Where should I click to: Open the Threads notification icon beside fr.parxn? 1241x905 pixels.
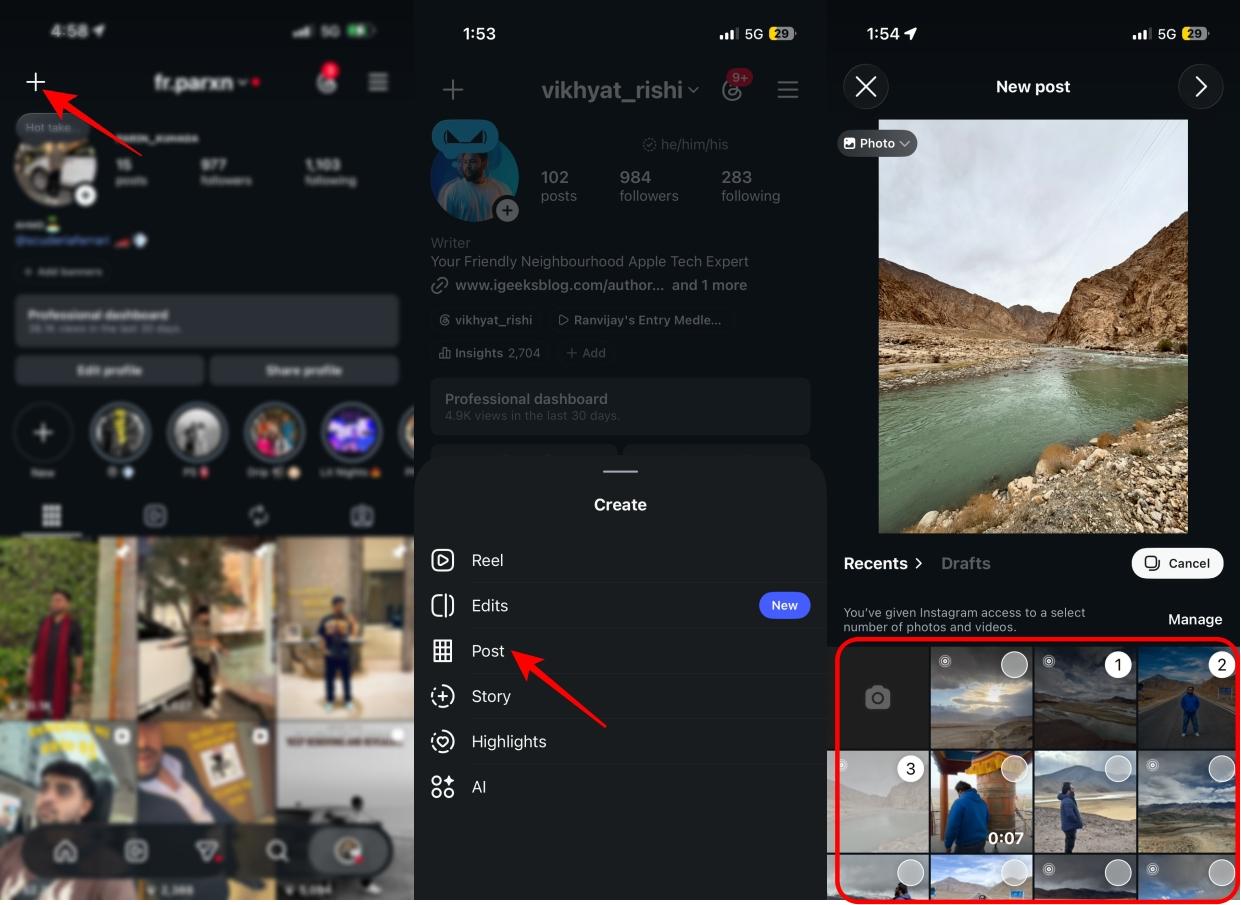[x=327, y=82]
